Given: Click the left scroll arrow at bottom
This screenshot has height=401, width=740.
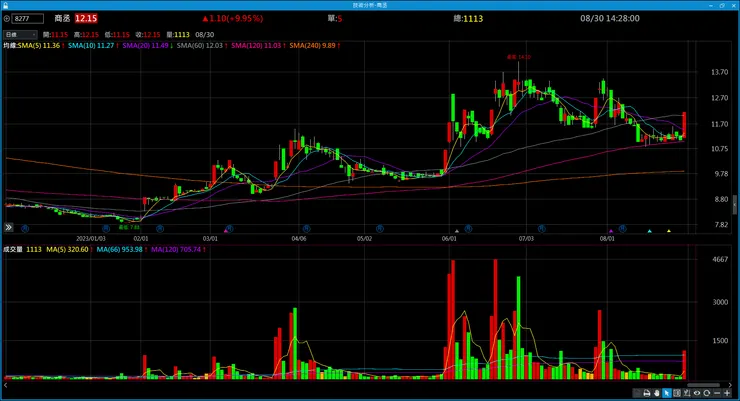Looking at the screenshot, I should (6, 385).
